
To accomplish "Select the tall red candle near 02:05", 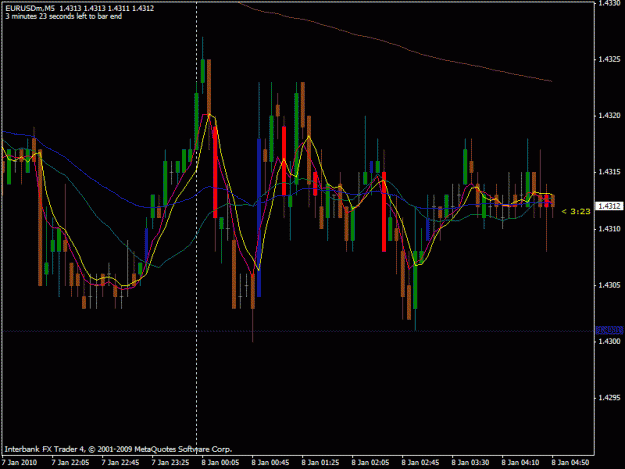I will click(384, 212).
